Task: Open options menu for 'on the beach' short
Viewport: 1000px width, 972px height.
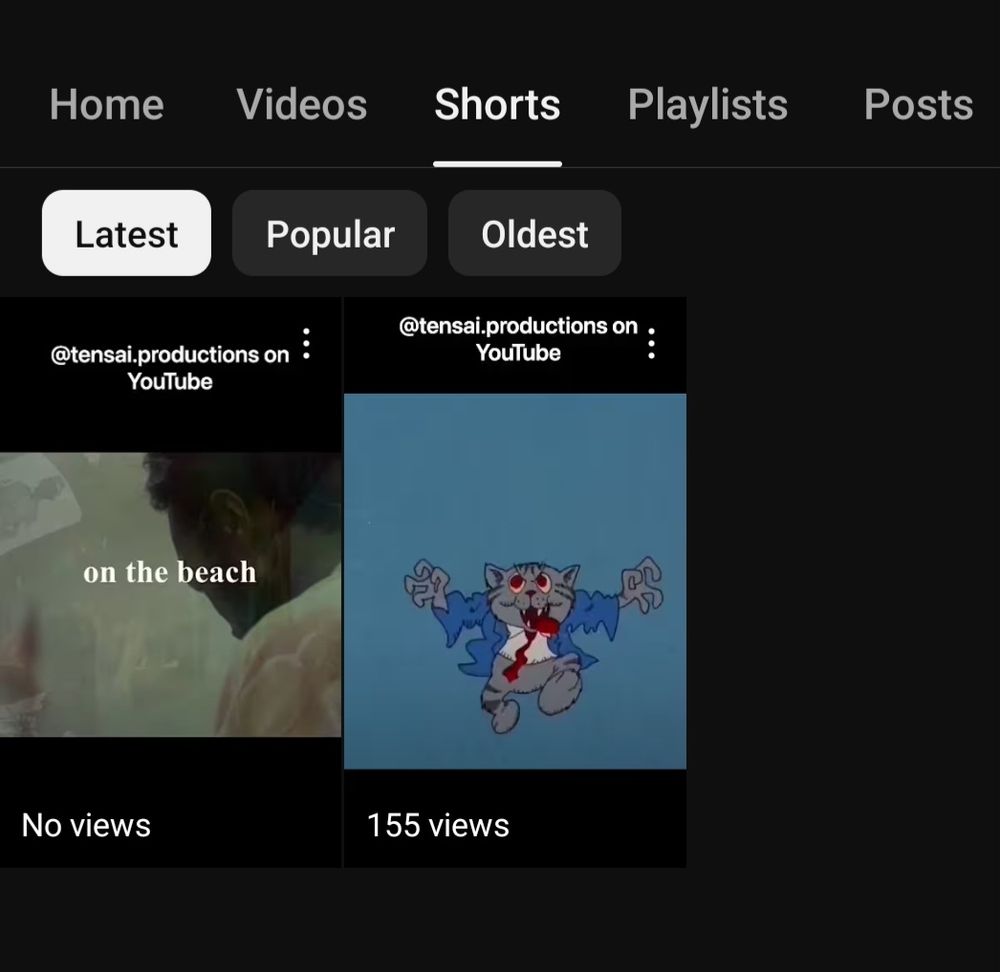Action: click(x=307, y=344)
